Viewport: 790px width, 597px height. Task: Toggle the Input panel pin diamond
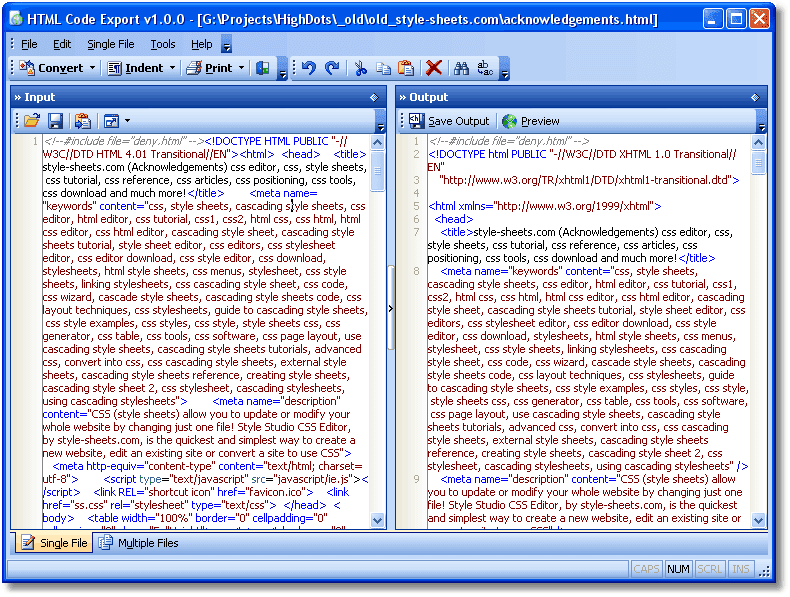click(374, 97)
